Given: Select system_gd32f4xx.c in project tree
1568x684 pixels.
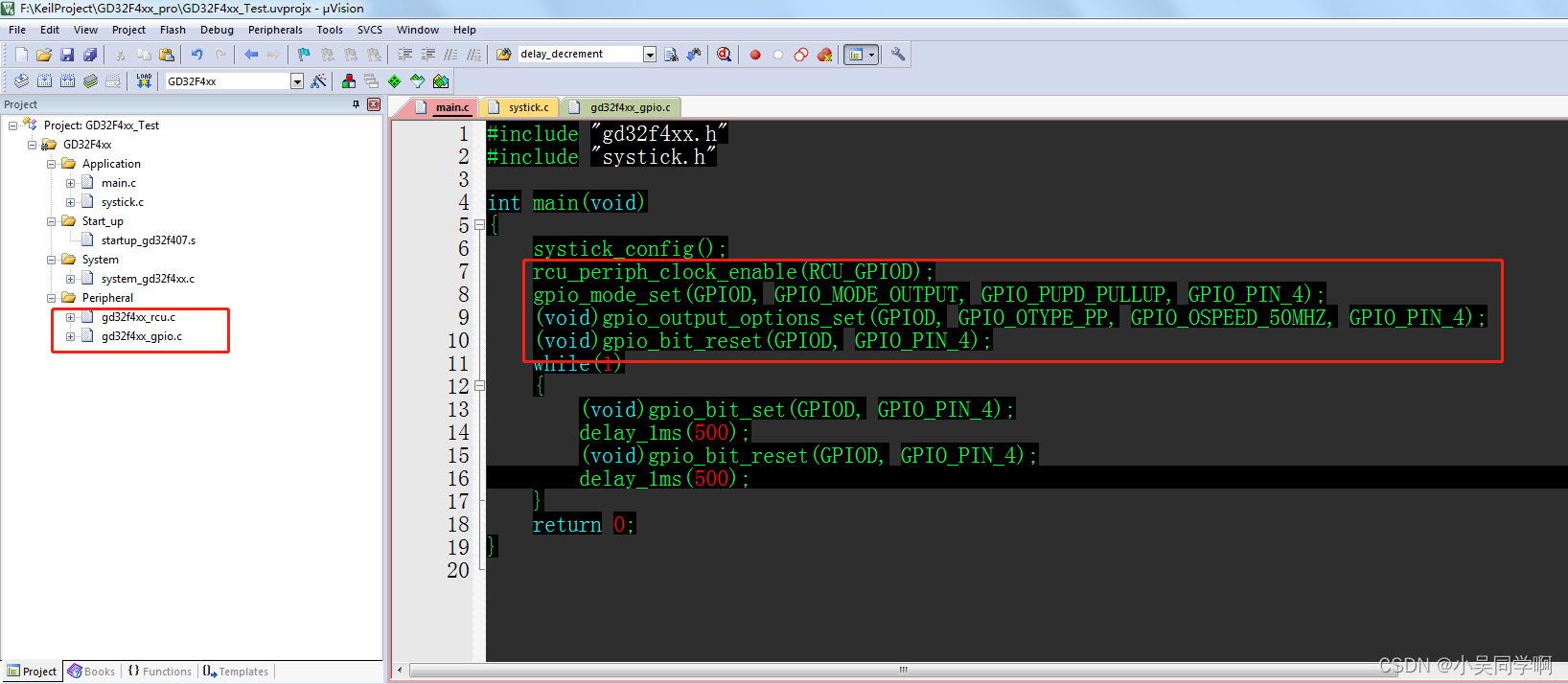Looking at the screenshot, I should (148, 279).
